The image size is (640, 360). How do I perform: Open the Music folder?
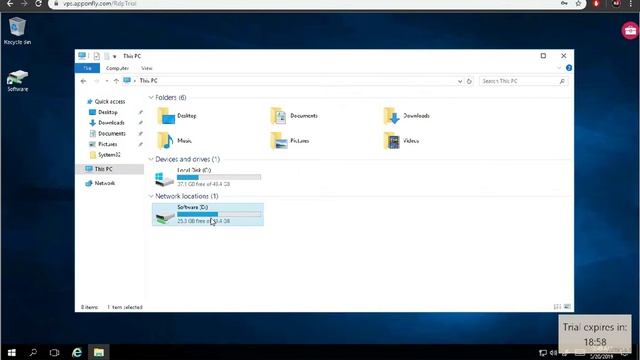coord(174,141)
